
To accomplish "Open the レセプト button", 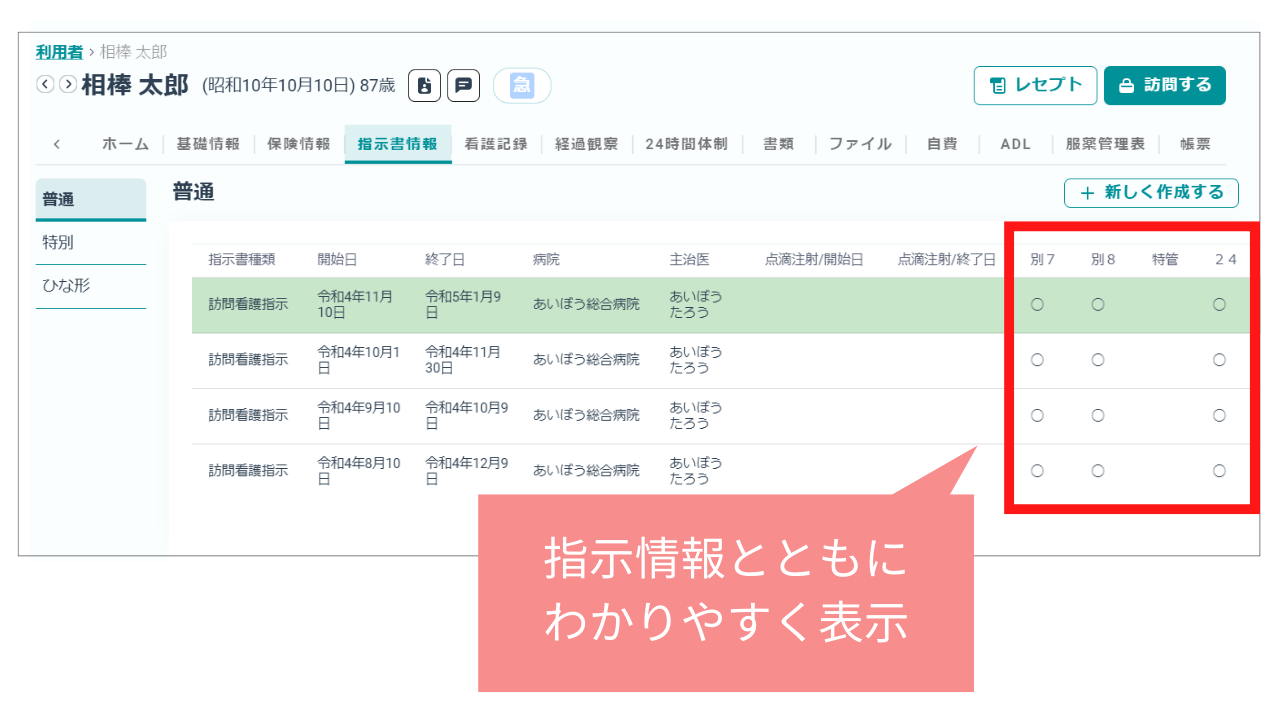I will click(x=1035, y=85).
